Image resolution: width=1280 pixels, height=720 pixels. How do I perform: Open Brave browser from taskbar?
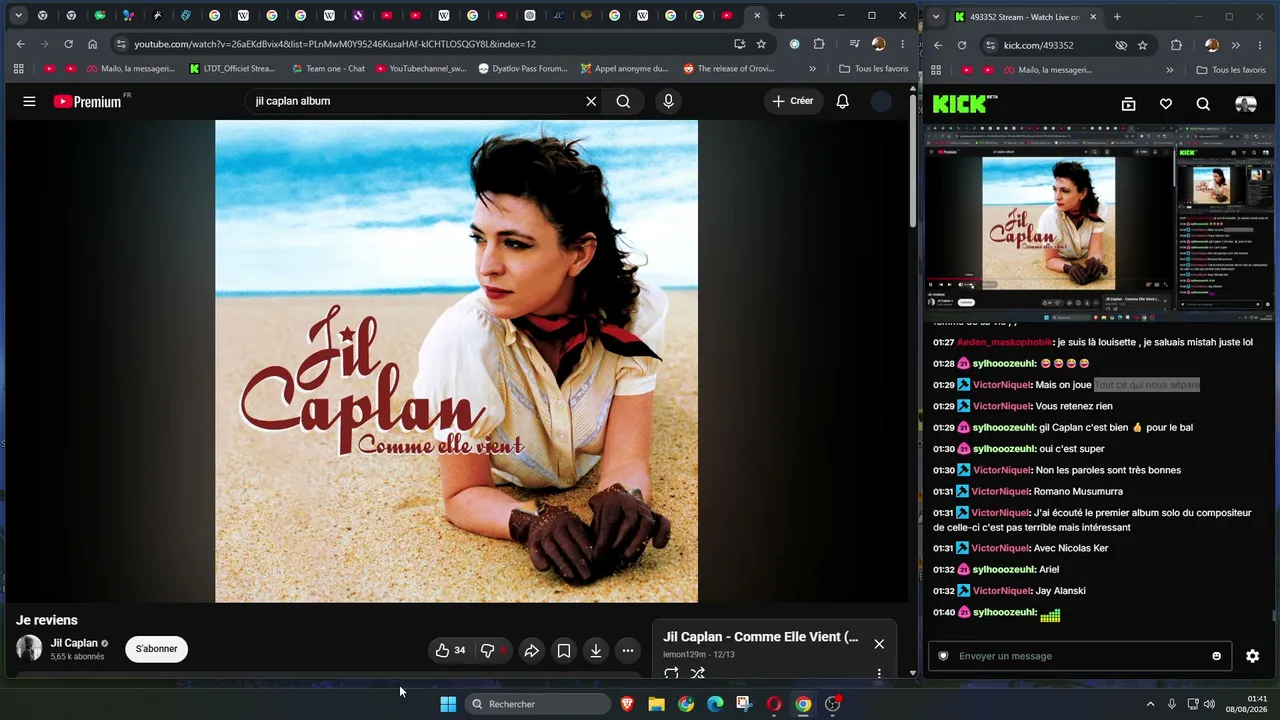(627, 704)
